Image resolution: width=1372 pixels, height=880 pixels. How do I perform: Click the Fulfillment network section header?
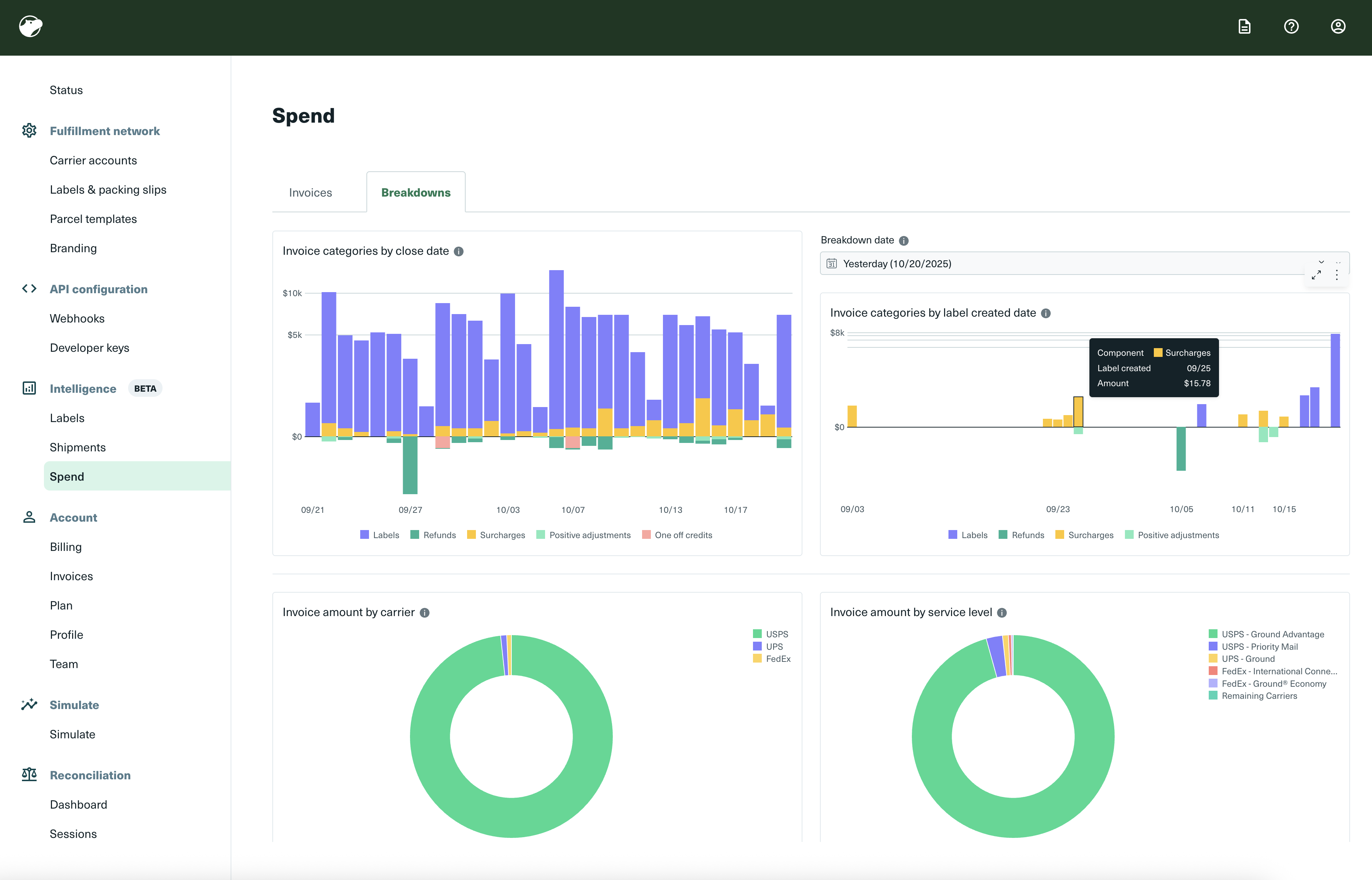tap(105, 131)
